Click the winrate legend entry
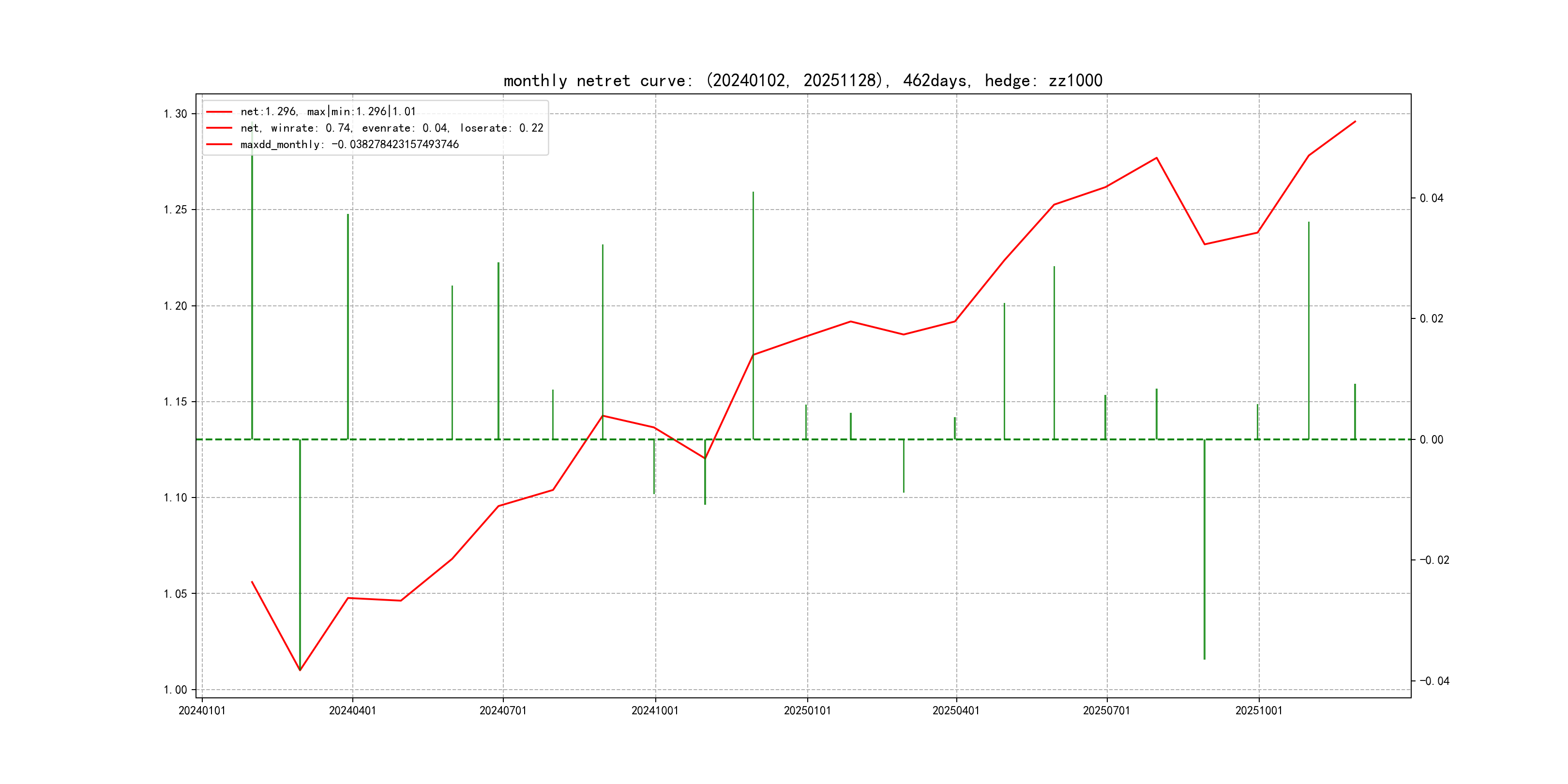Image resolution: width=1568 pixels, height=784 pixels. [x=392, y=128]
